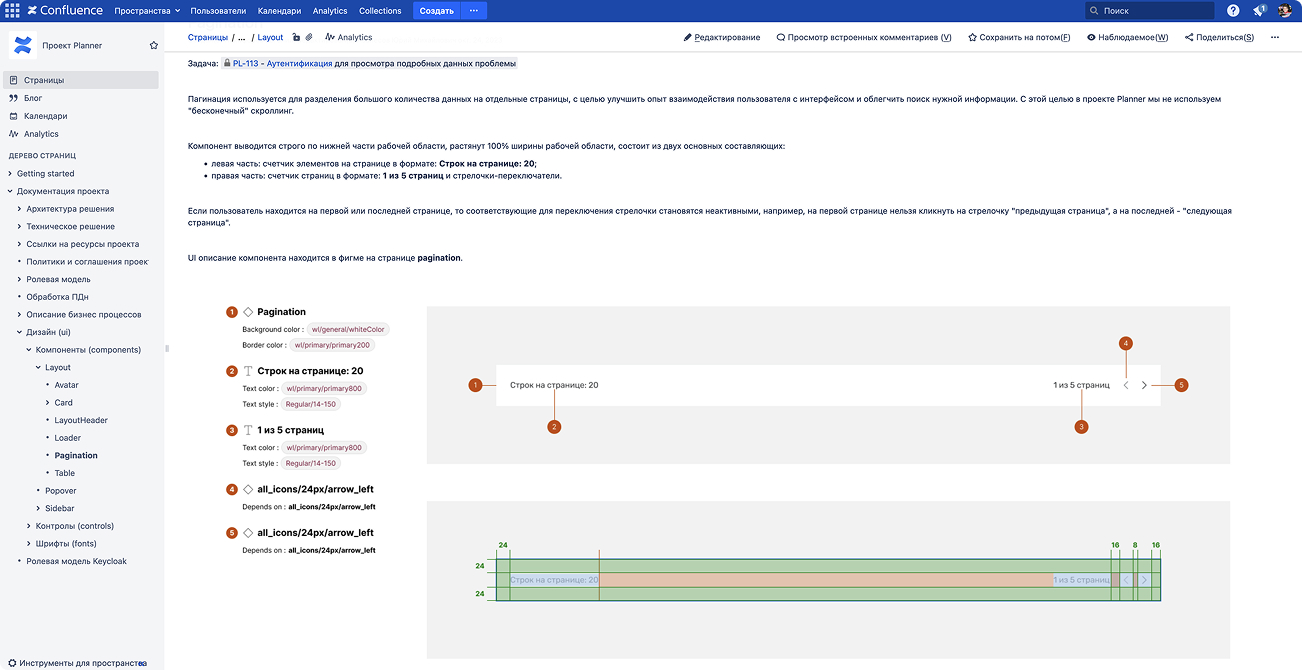
Task: Select Страницы in the space sidebar
Action: point(80,80)
